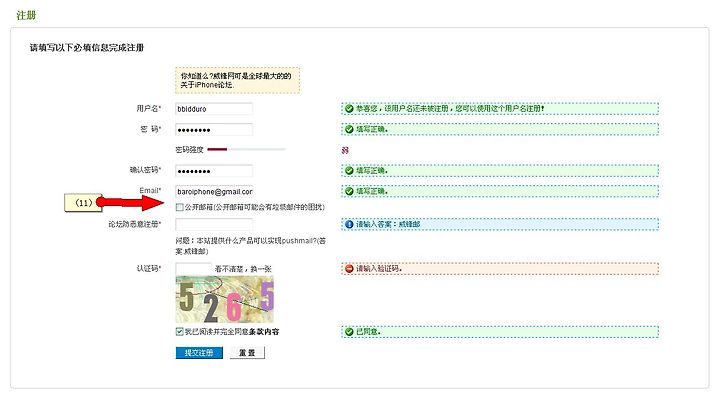Click the 注册 page heading

coord(26,15)
